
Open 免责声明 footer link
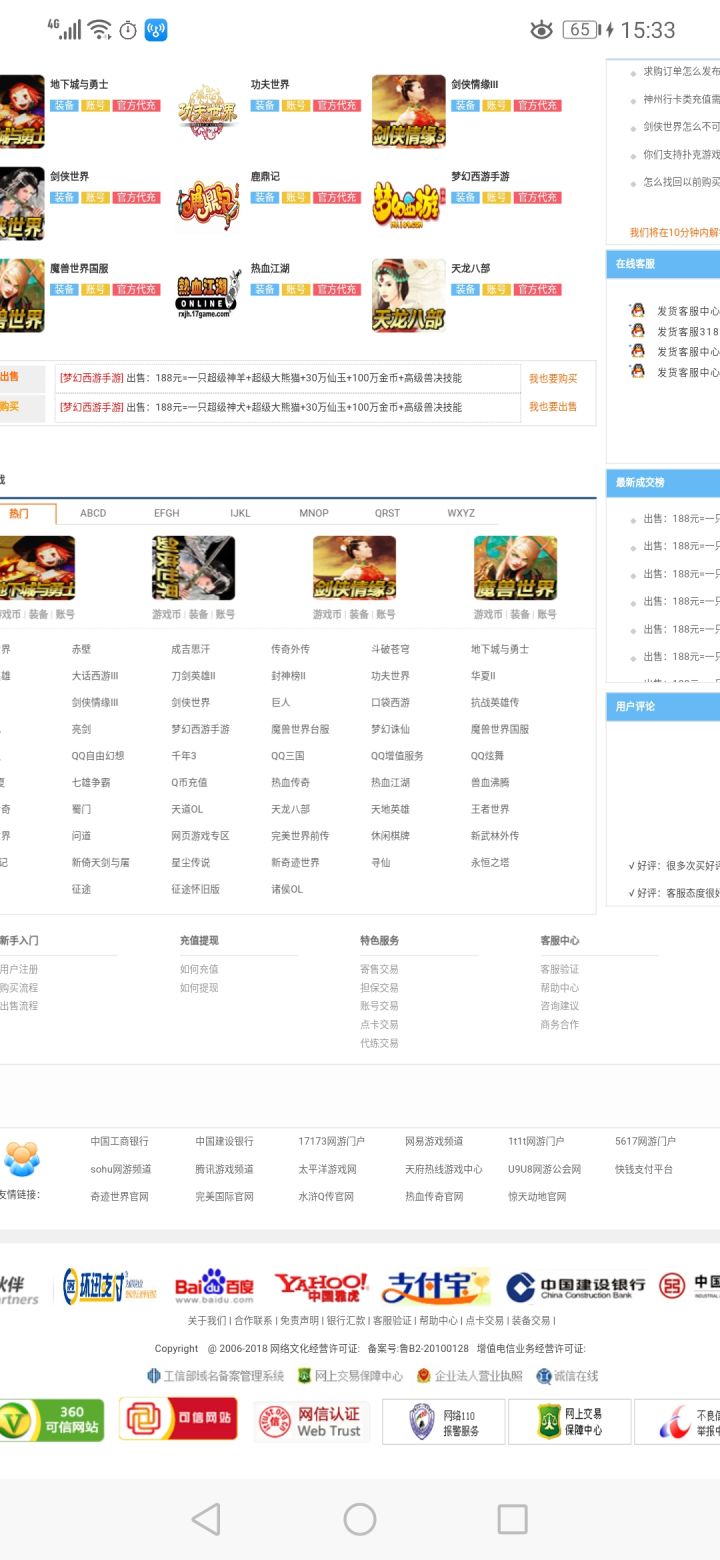click(x=299, y=1321)
